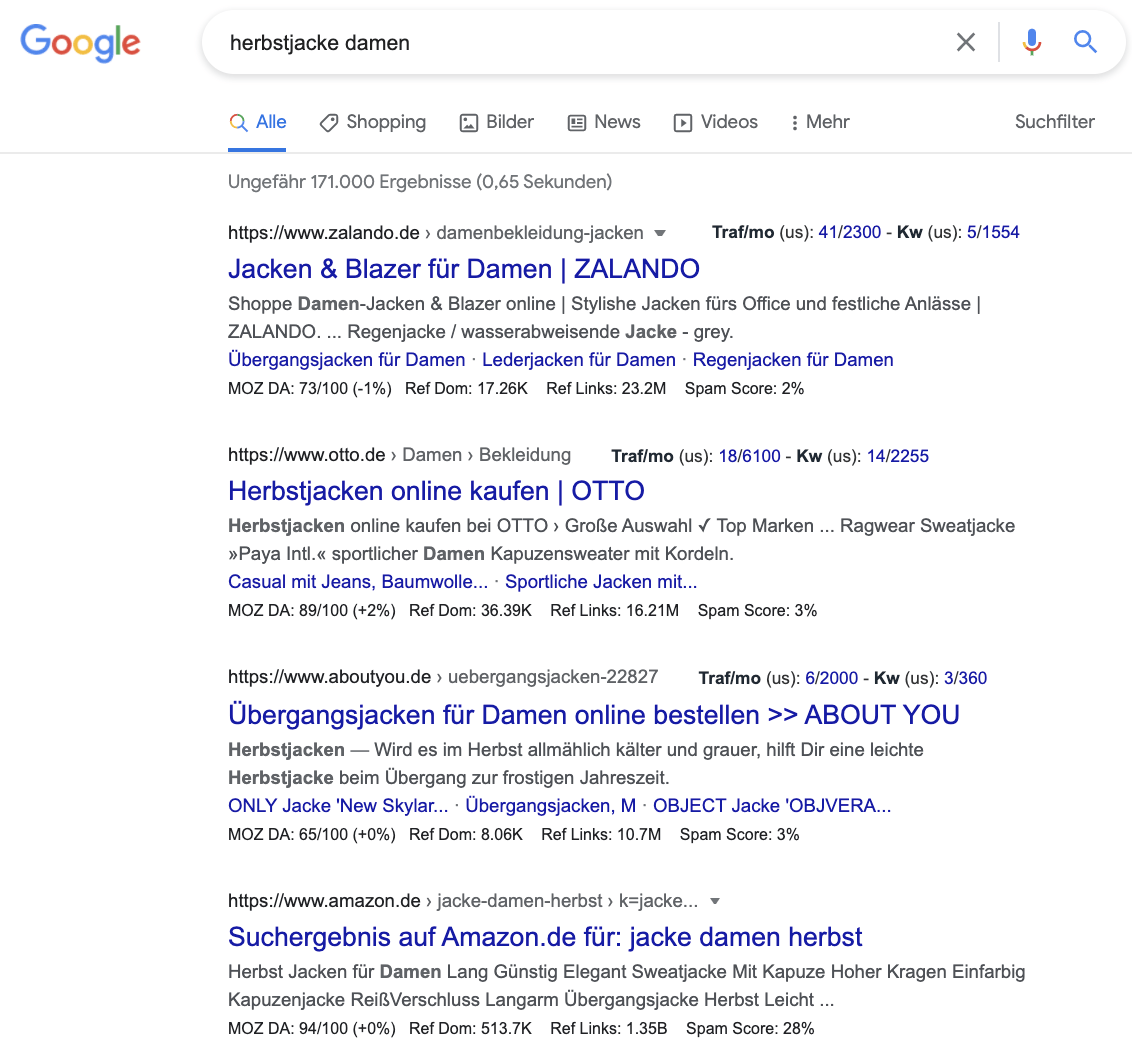Expand dropdown arrow next to amazon.de URL

[715, 901]
